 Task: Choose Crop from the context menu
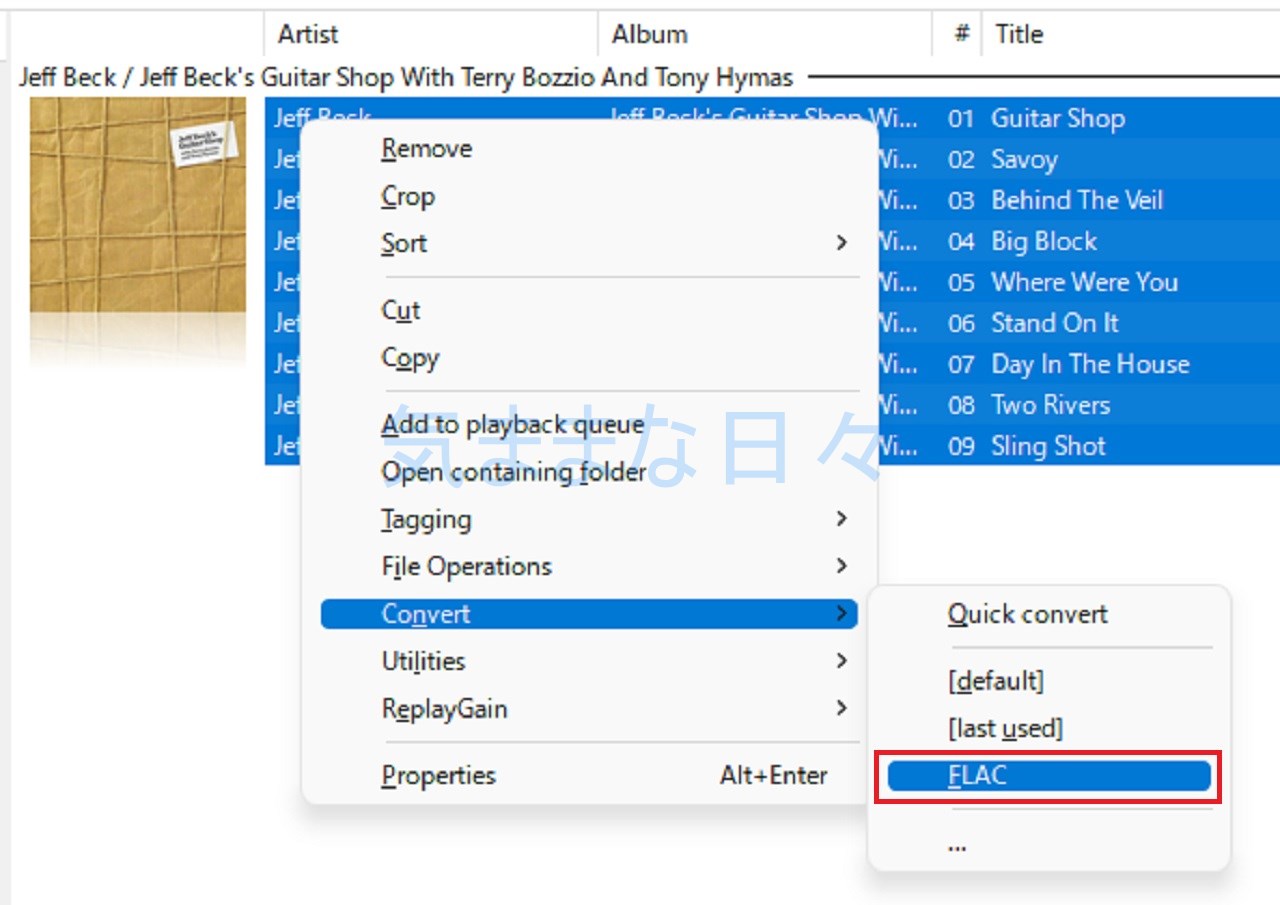pos(589,196)
